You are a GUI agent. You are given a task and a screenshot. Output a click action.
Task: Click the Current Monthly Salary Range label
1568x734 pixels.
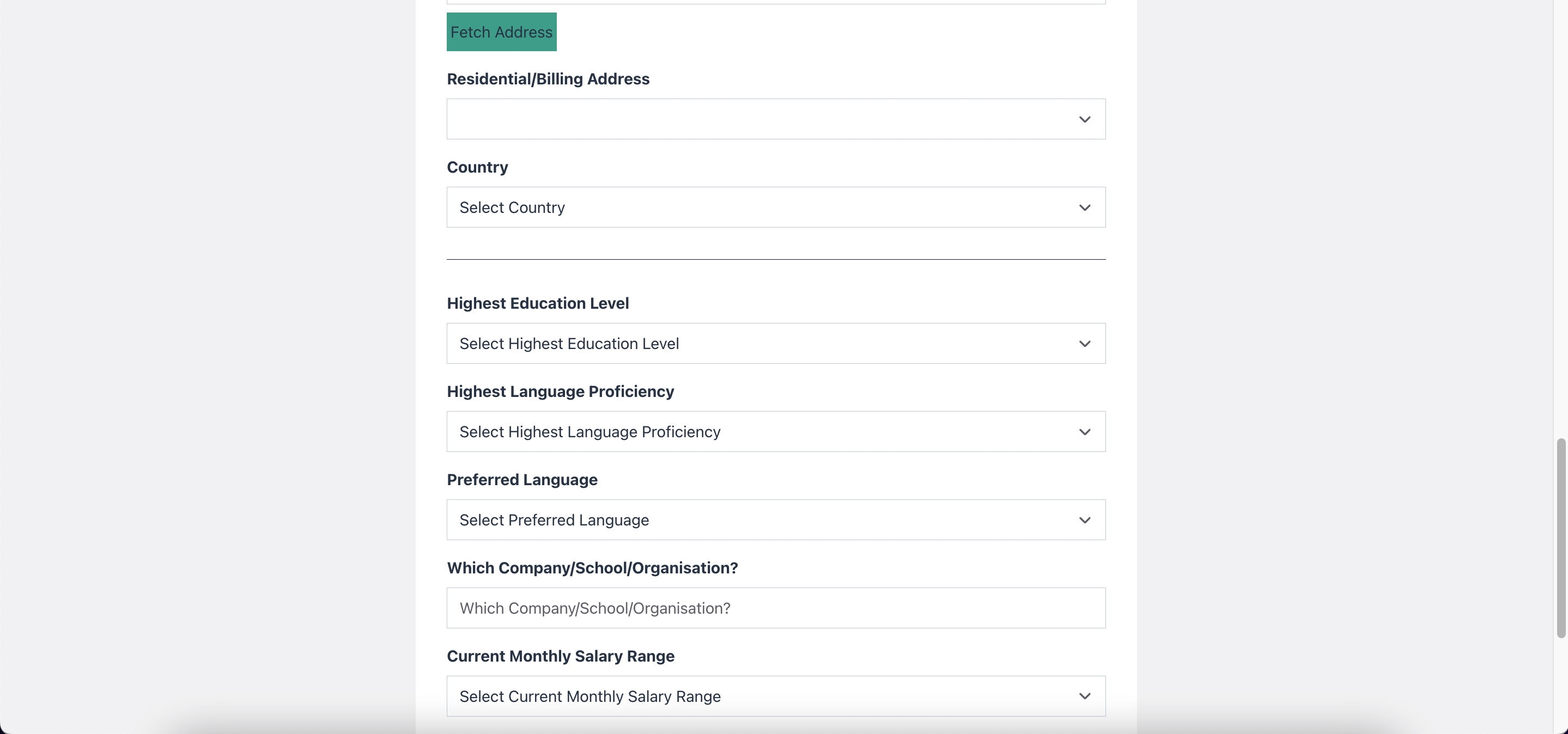[x=560, y=656]
